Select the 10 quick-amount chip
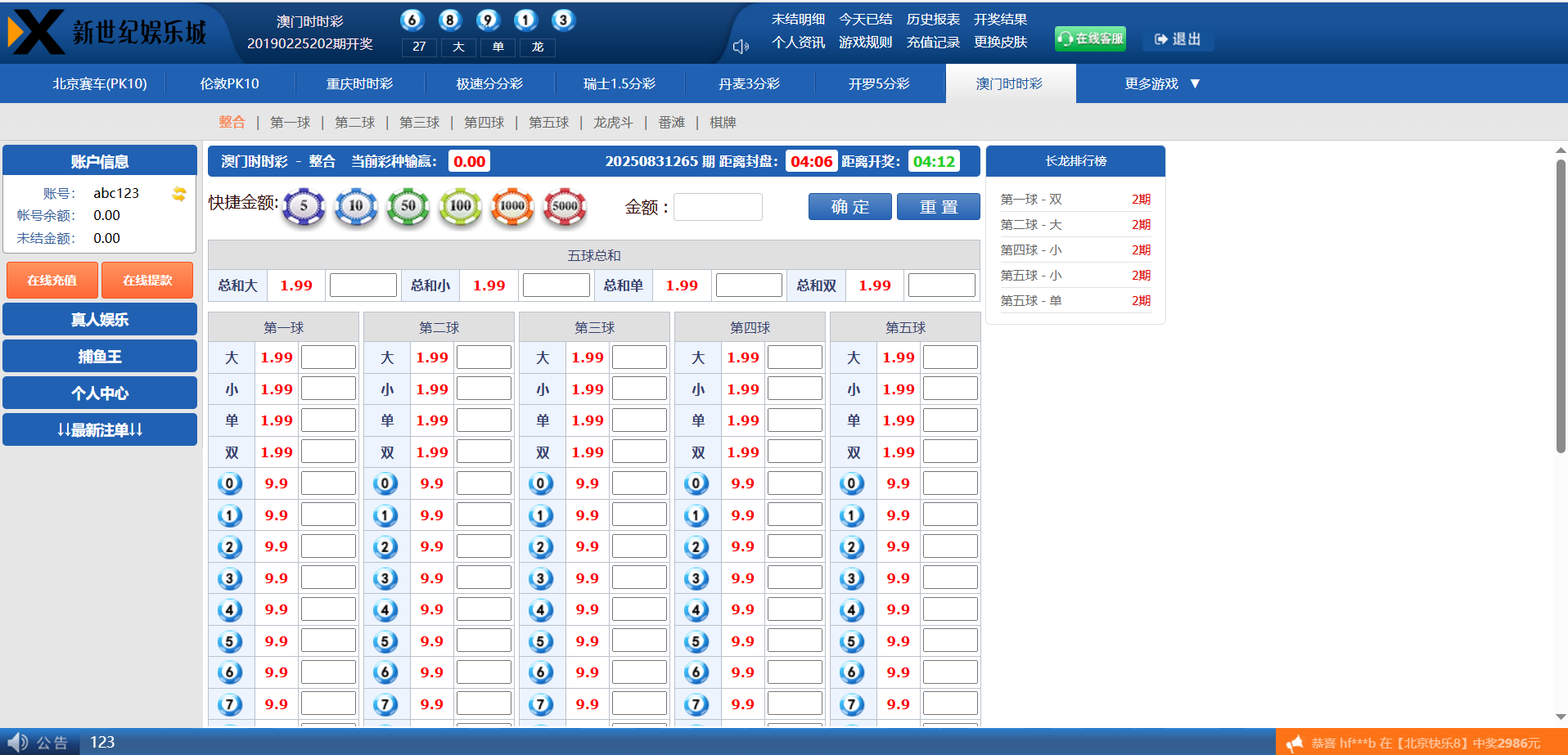Screen dimensions: 1568x755 click(356, 206)
